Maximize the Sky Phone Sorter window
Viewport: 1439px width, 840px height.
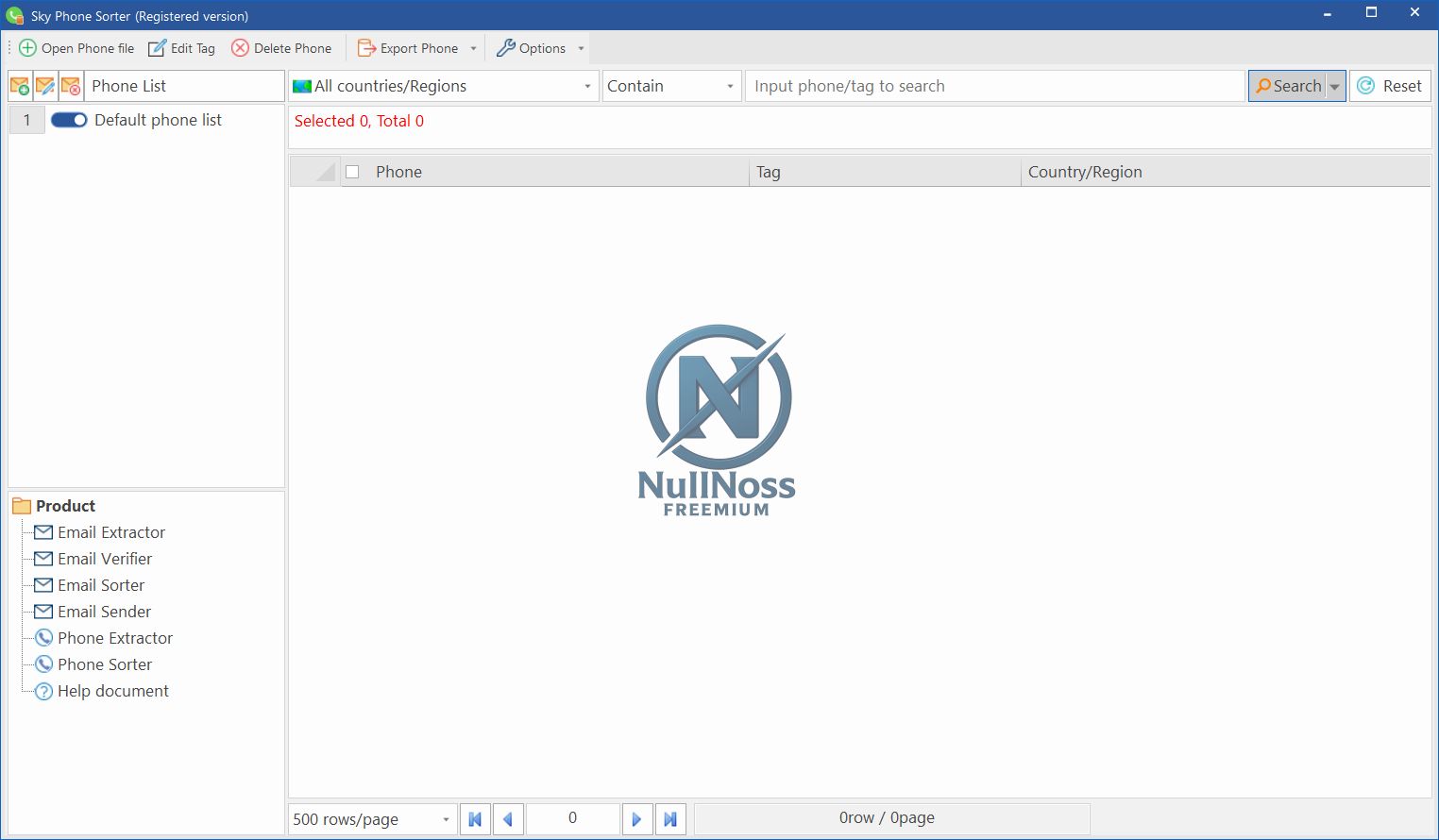point(1371,14)
